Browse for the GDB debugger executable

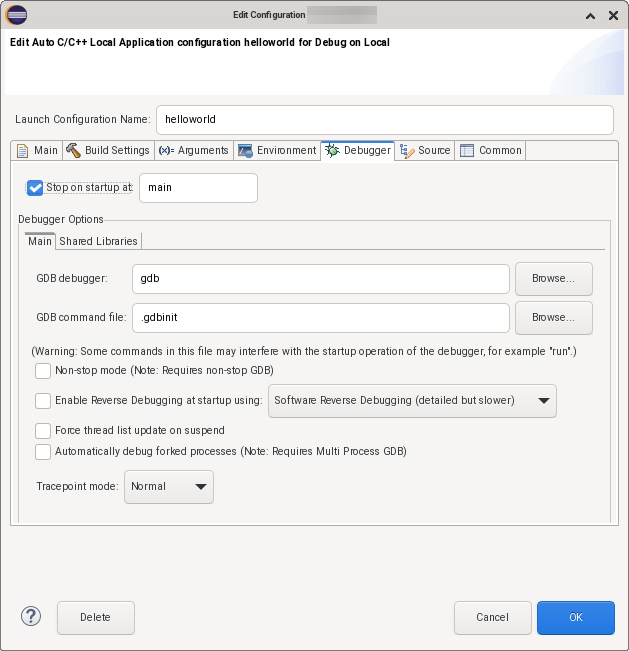(x=553, y=279)
